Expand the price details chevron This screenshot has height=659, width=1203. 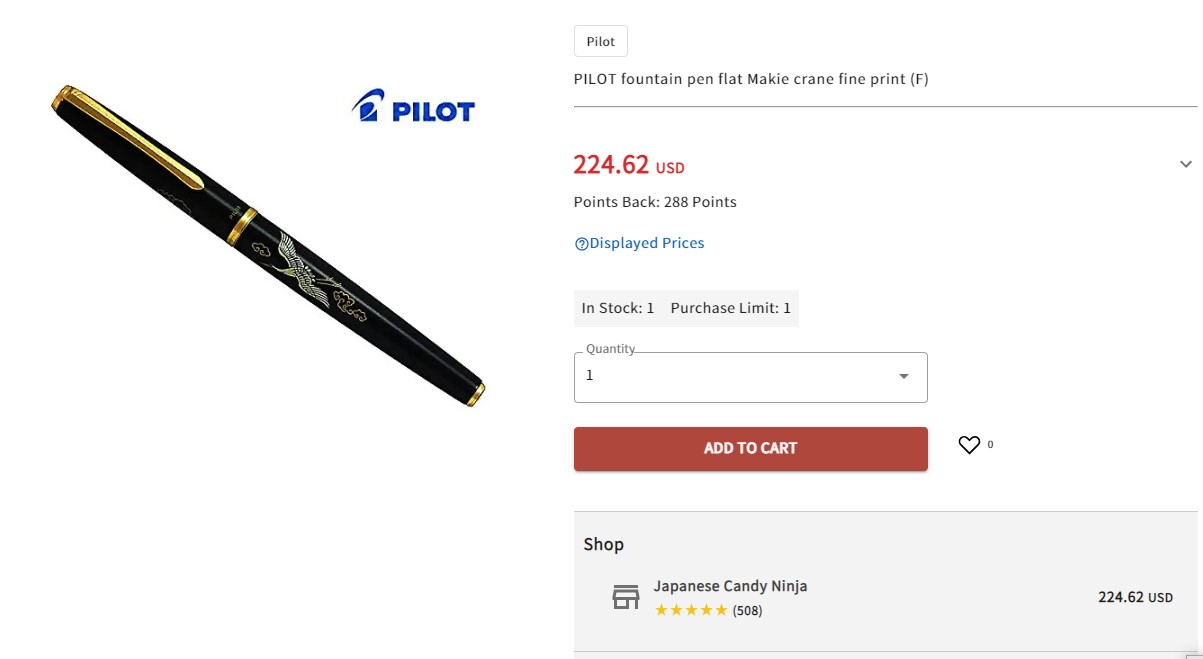click(x=1186, y=164)
